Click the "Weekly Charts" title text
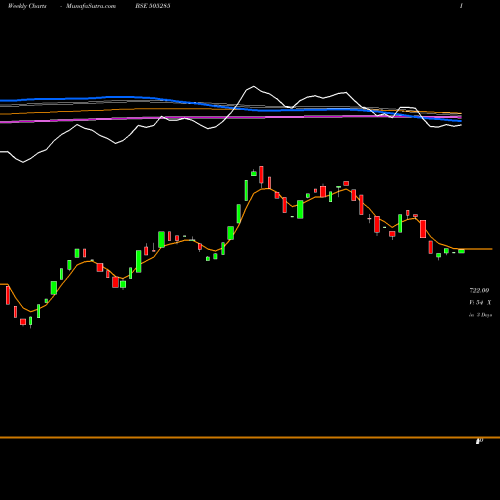 (x=27, y=6)
